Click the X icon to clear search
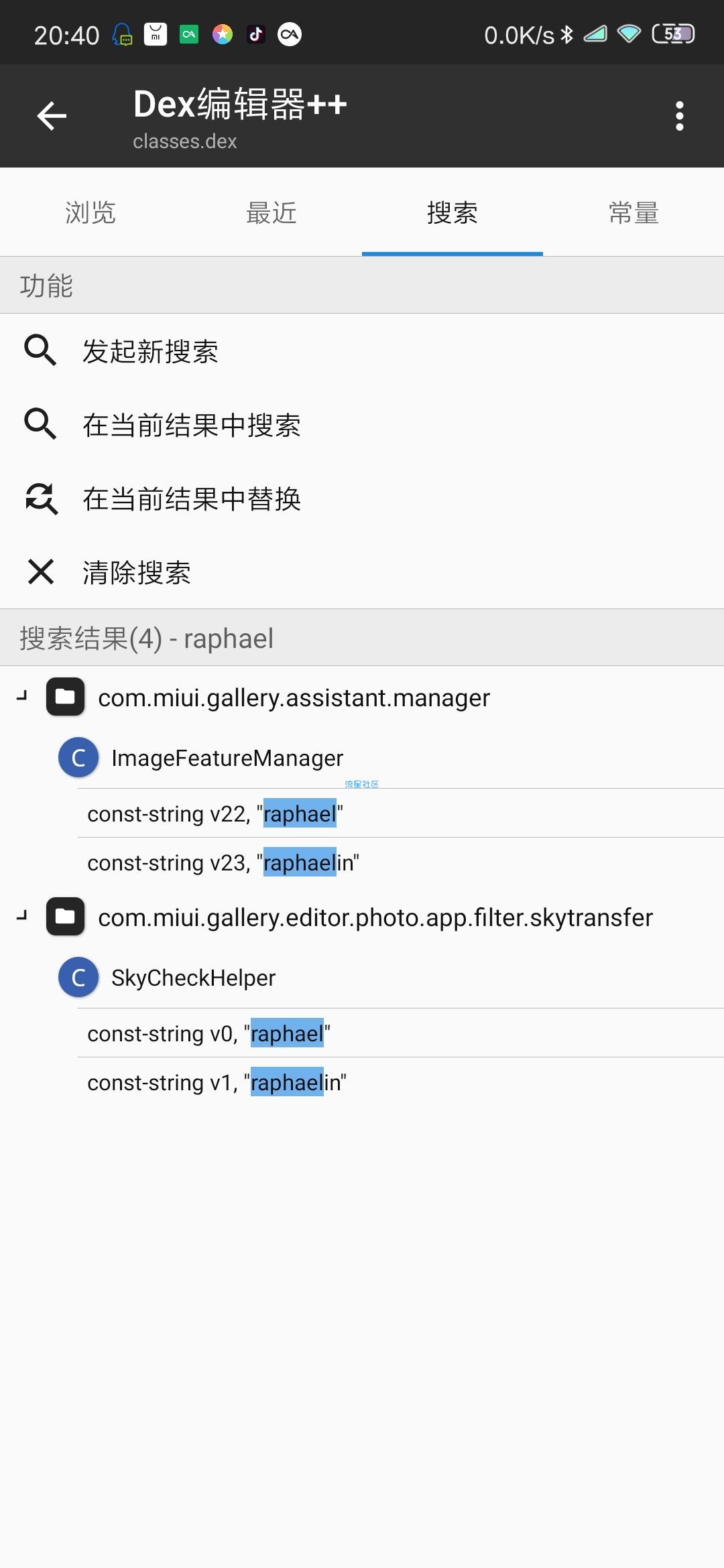The image size is (724, 1568). [41, 572]
